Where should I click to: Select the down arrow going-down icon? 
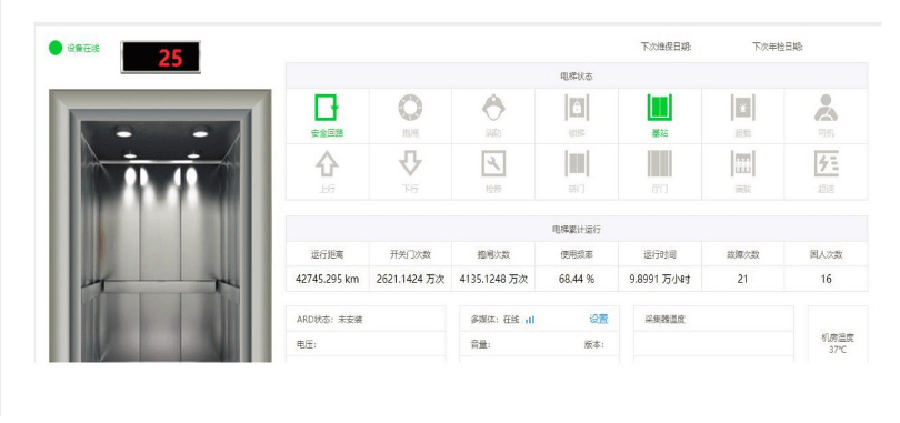click(410, 162)
